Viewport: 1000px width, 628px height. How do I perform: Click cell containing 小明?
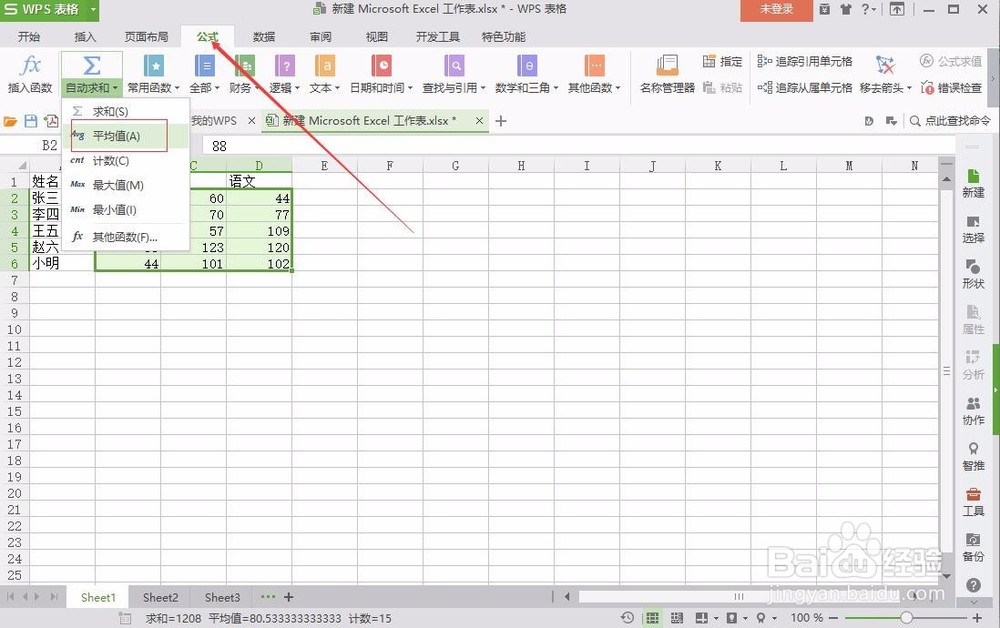tap(62, 263)
